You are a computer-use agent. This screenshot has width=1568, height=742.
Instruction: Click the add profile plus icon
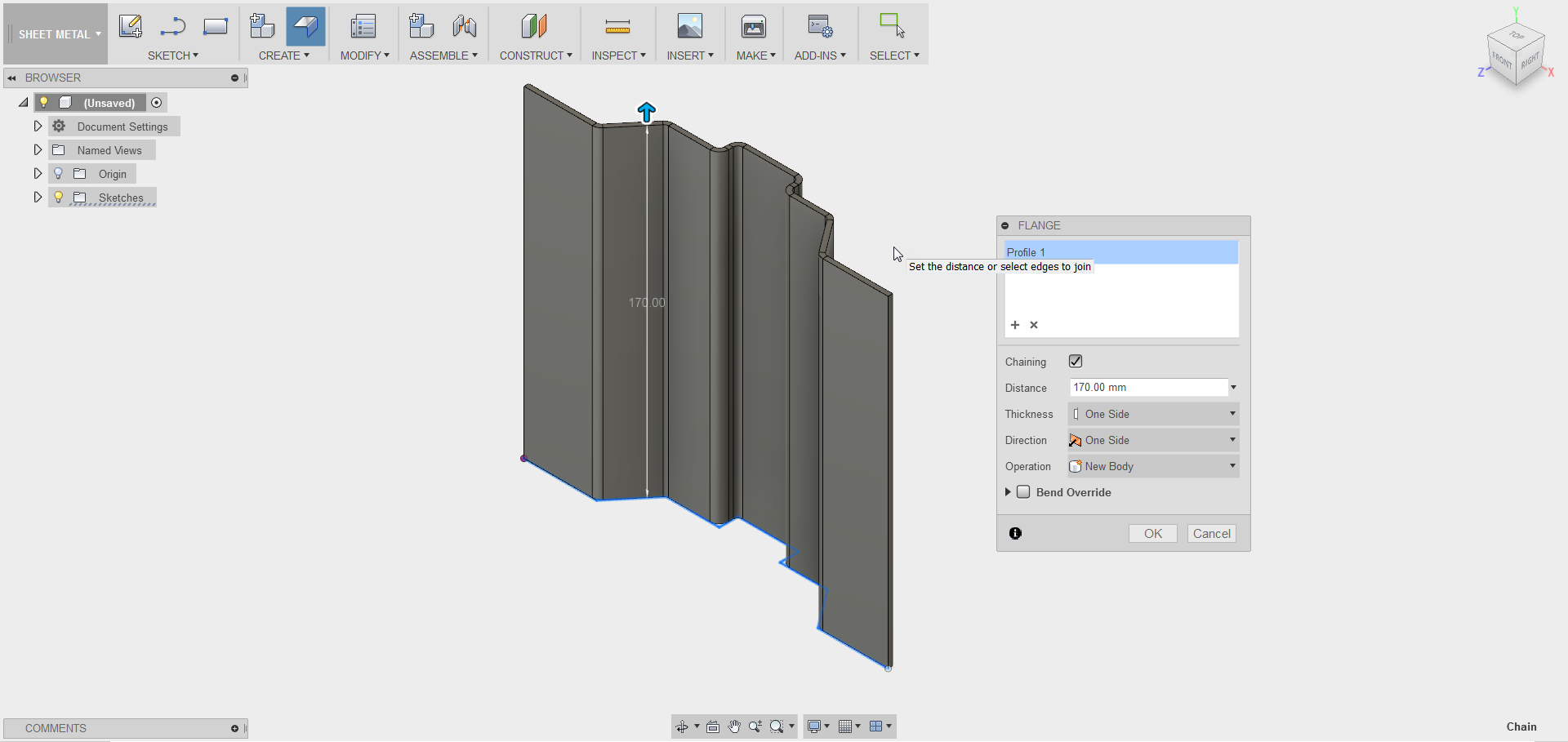tap(1015, 325)
